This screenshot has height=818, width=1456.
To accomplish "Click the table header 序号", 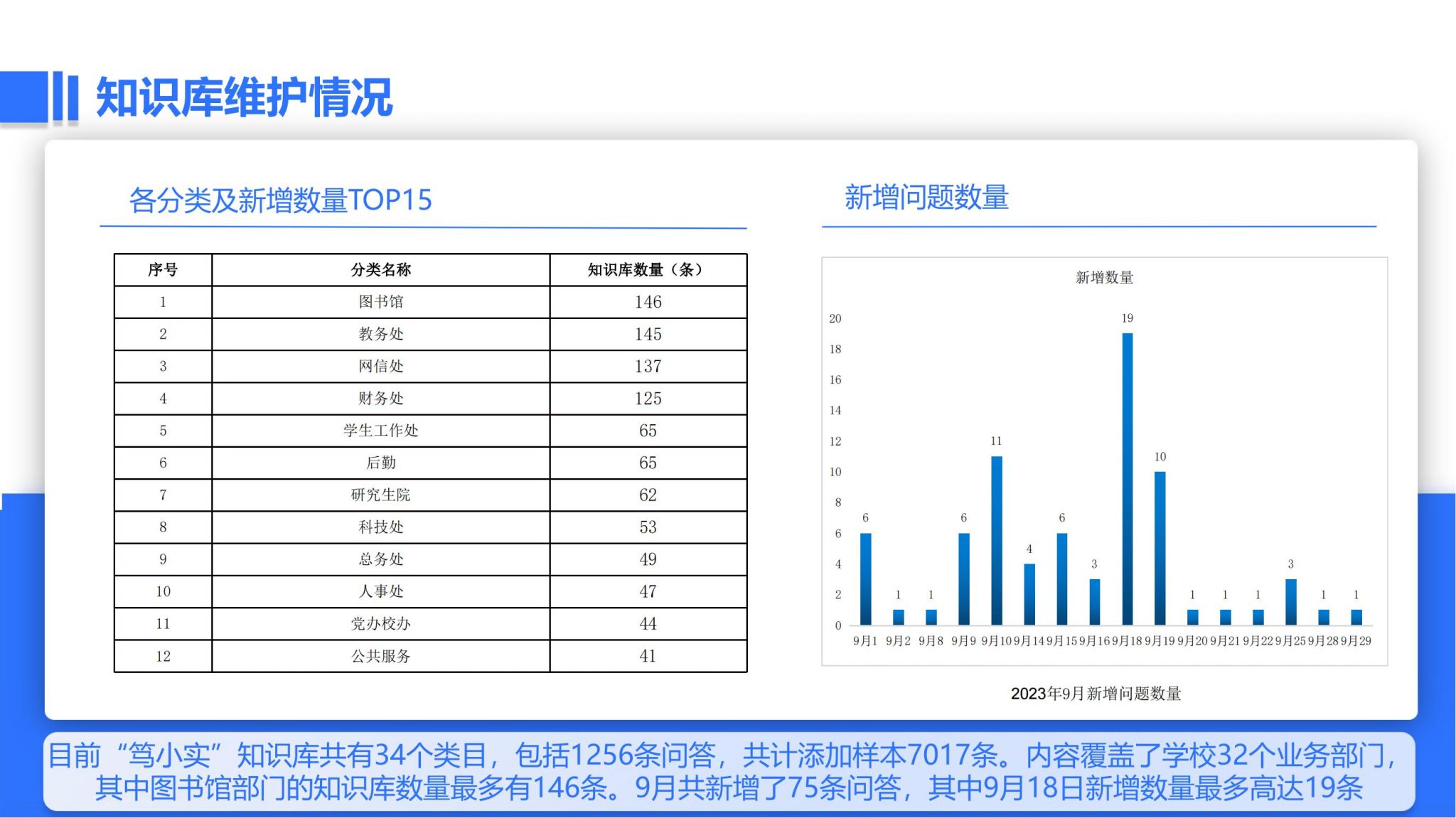I will (163, 270).
